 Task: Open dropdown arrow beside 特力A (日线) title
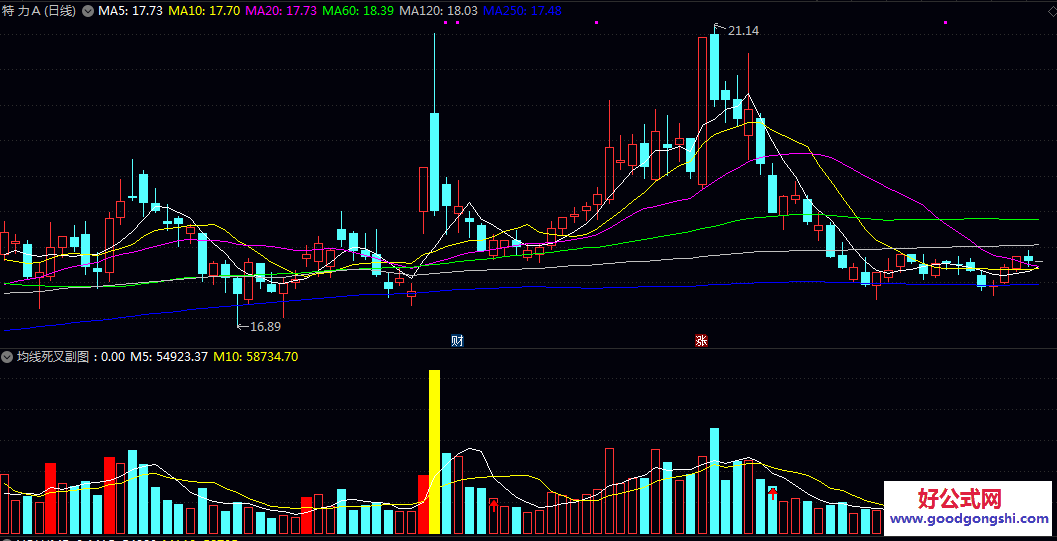(x=88, y=11)
